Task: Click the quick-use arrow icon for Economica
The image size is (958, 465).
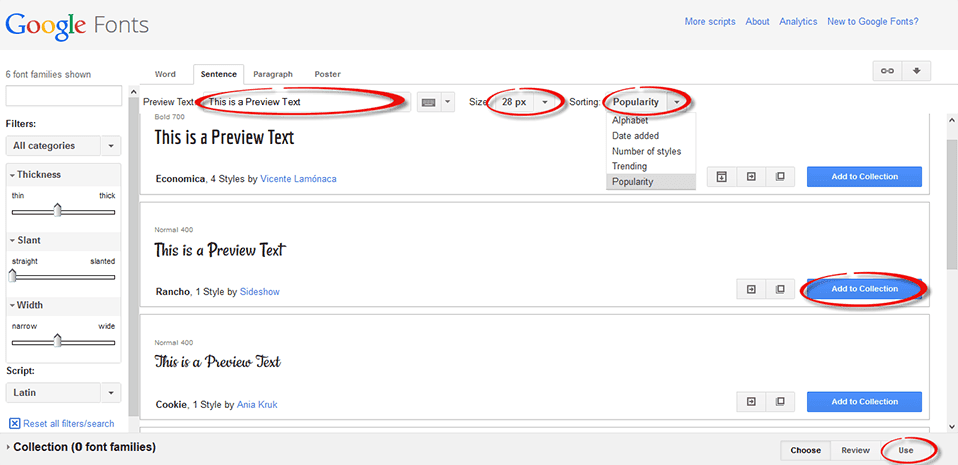Action: (751, 177)
